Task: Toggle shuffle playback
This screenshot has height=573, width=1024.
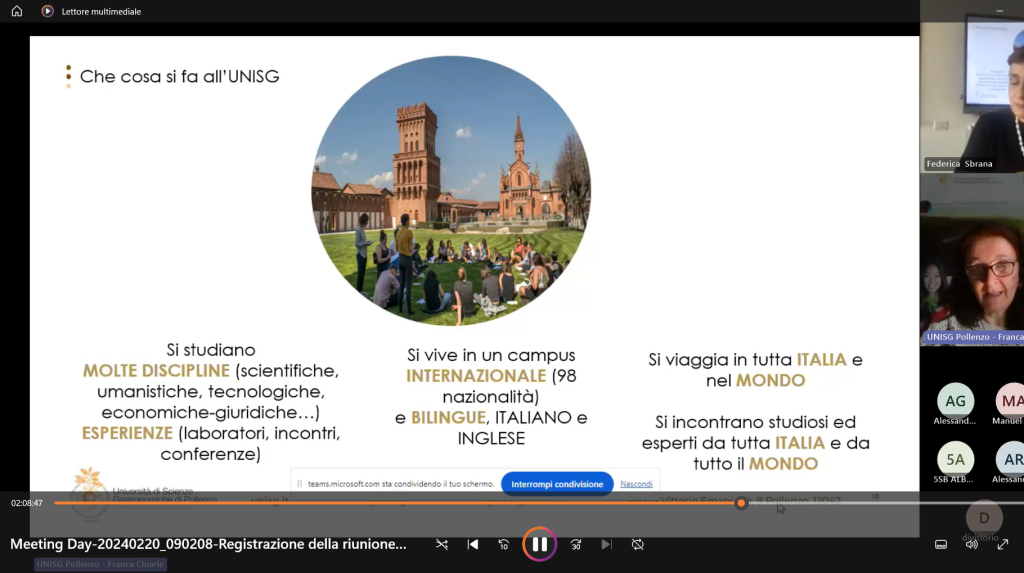Action: (442, 544)
